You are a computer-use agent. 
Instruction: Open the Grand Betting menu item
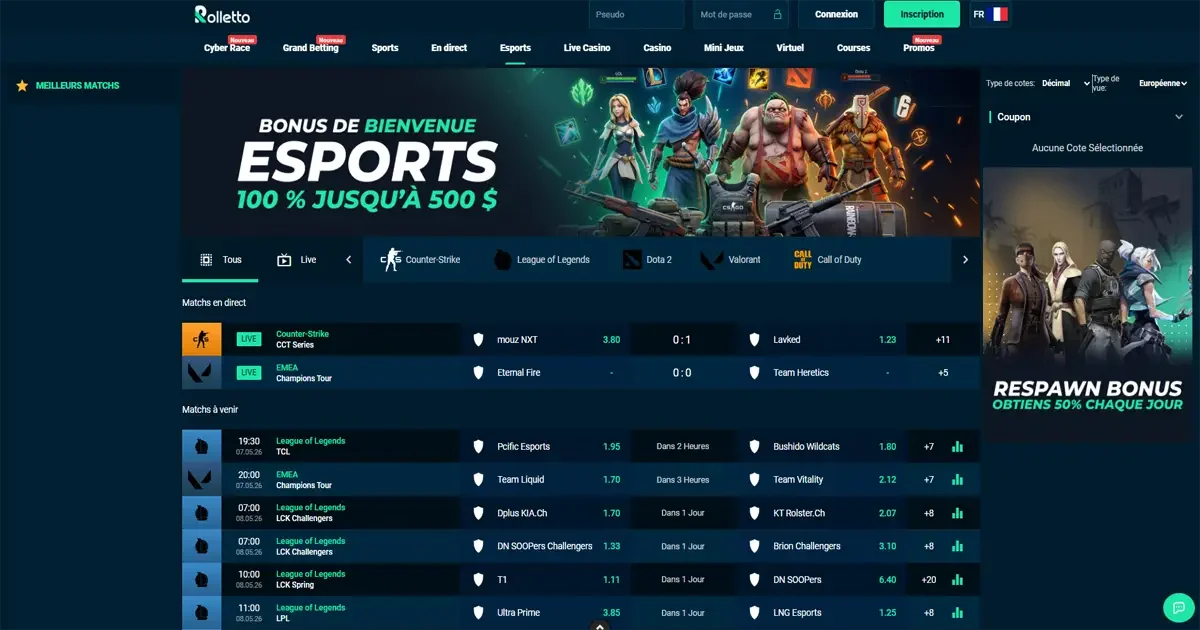click(311, 48)
